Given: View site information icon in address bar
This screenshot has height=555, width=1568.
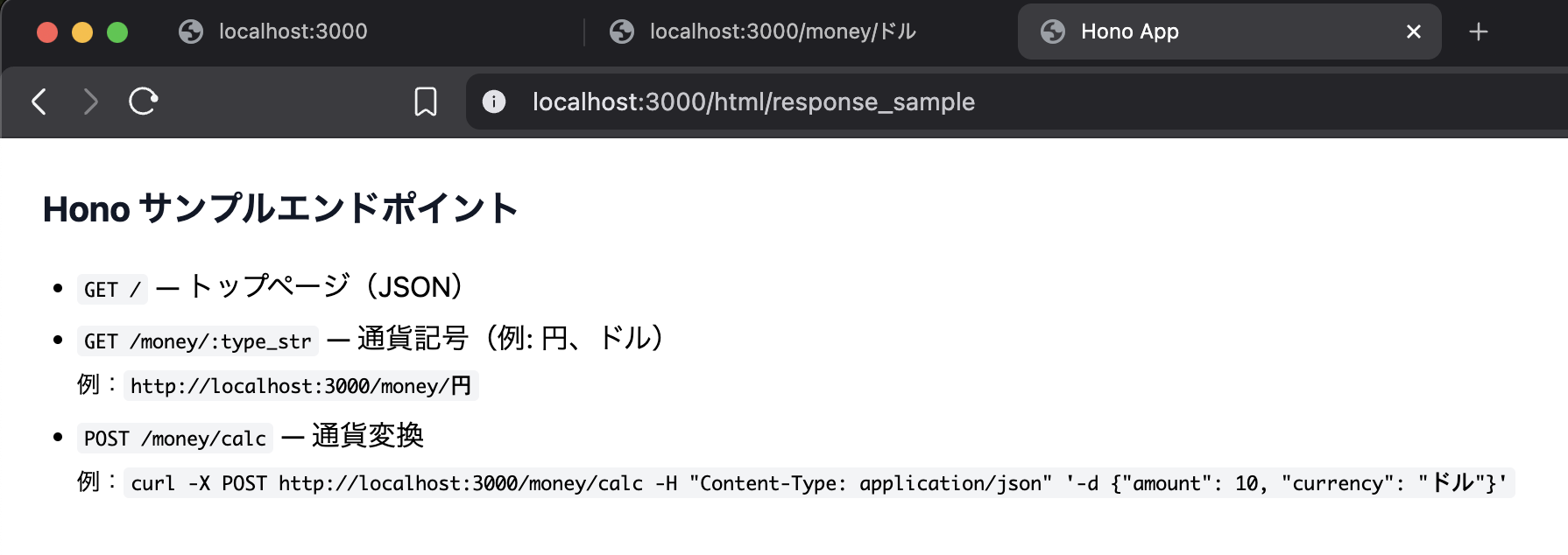Looking at the screenshot, I should click(494, 102).
